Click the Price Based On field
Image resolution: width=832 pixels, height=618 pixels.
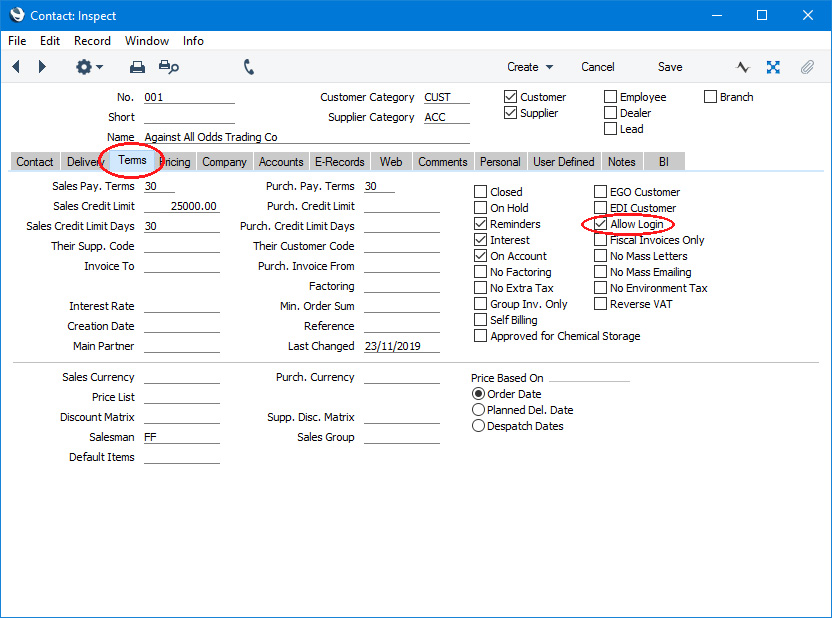(590, 376)
